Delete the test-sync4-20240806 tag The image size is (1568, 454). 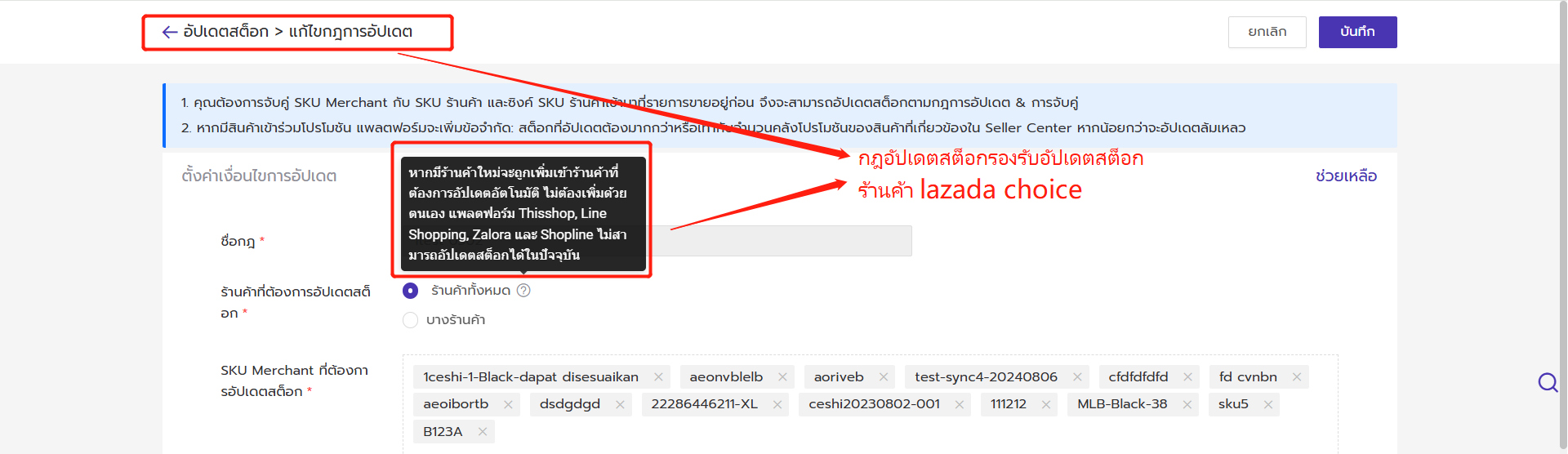[1077, 376]
